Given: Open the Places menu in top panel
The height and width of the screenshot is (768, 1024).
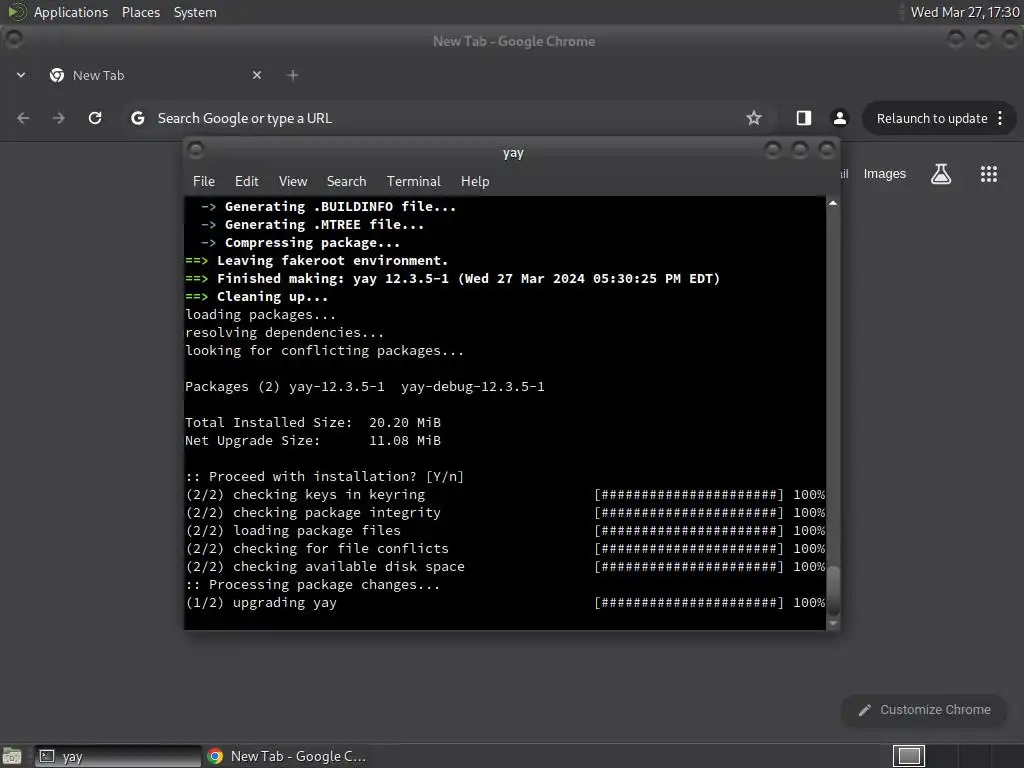Looking at the screenshot, I should click(140, 12).
